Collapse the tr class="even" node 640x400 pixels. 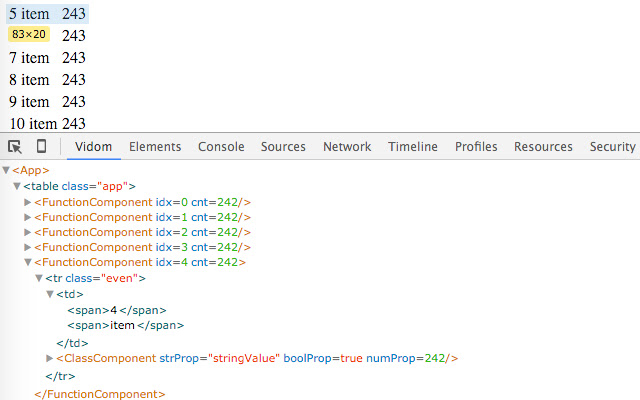[x=39, y=278]
